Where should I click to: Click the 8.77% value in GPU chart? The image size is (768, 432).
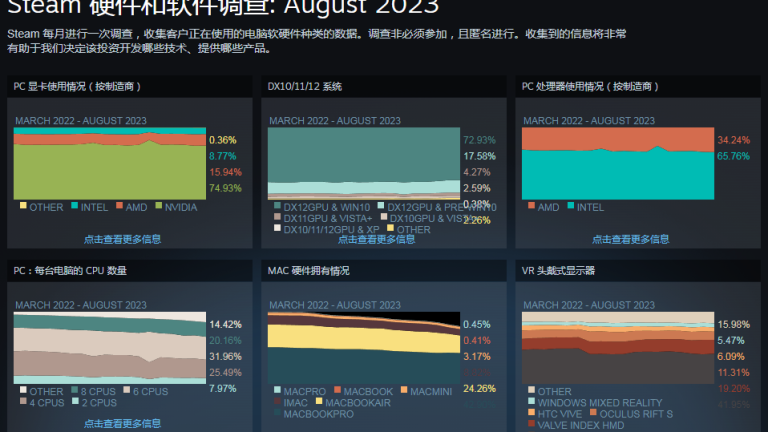[223, 156]
